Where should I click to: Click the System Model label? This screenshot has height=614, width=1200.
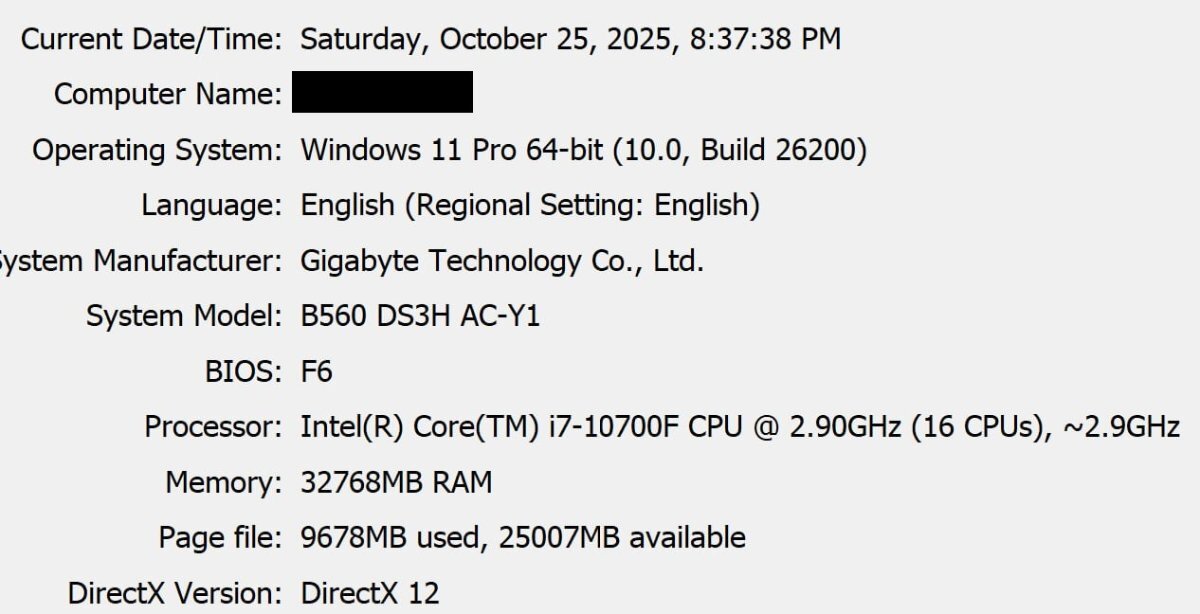[184, 317]
